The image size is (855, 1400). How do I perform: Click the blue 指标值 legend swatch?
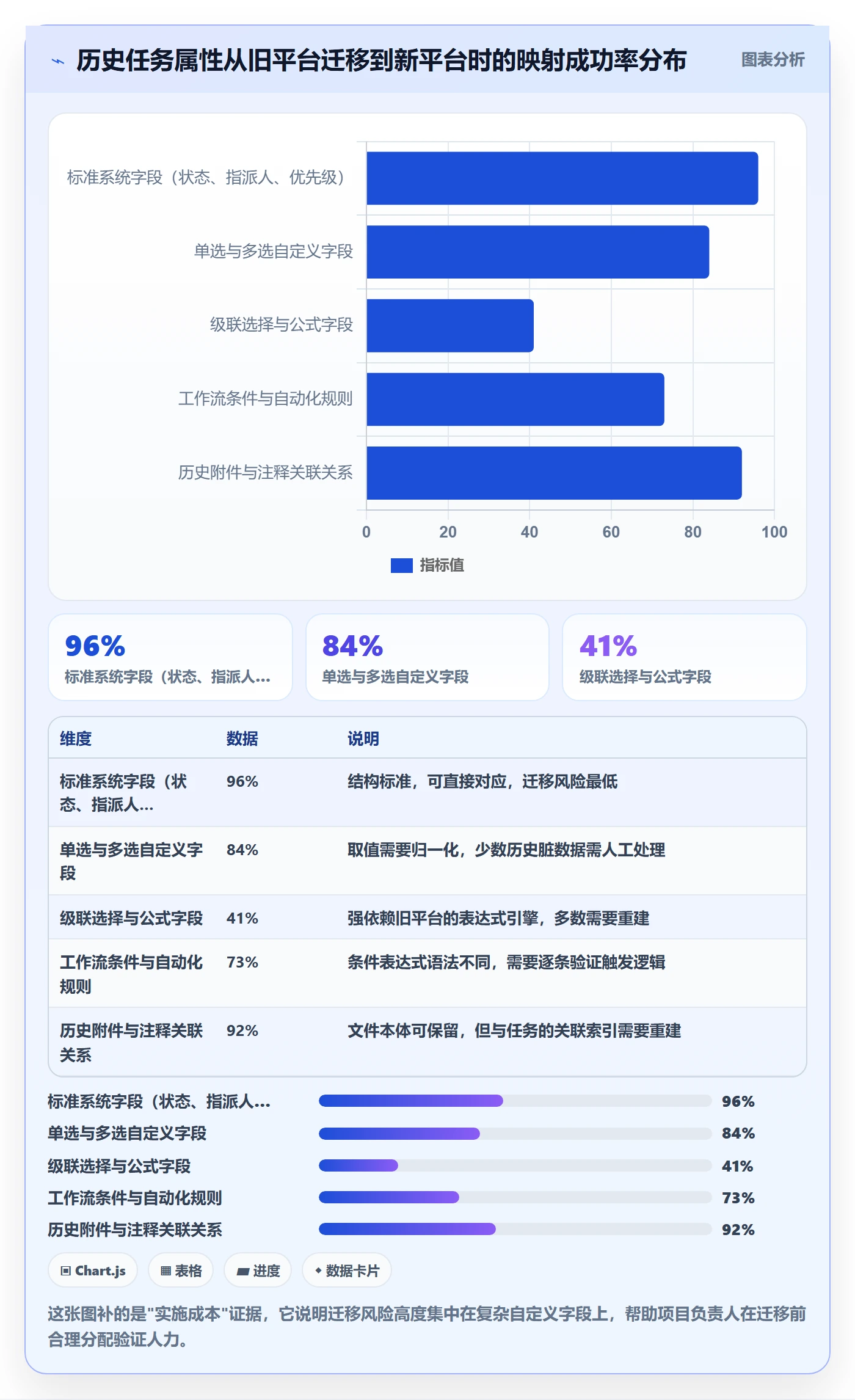(x=401, y=566)
